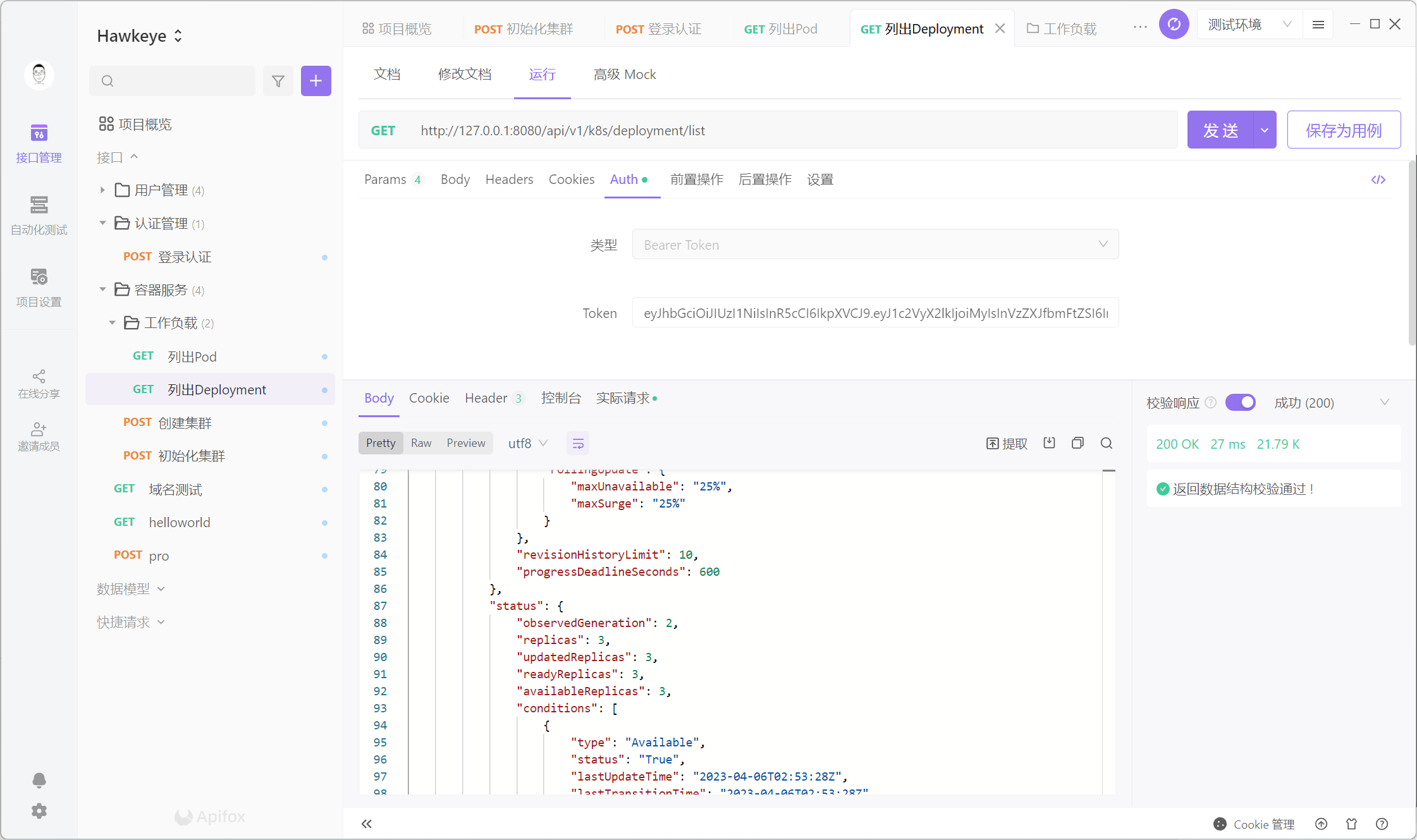Expand the 用户管理 folder
Image resolution: width=1417 pixels, height=840 pixels.
[x=102, y=190]
